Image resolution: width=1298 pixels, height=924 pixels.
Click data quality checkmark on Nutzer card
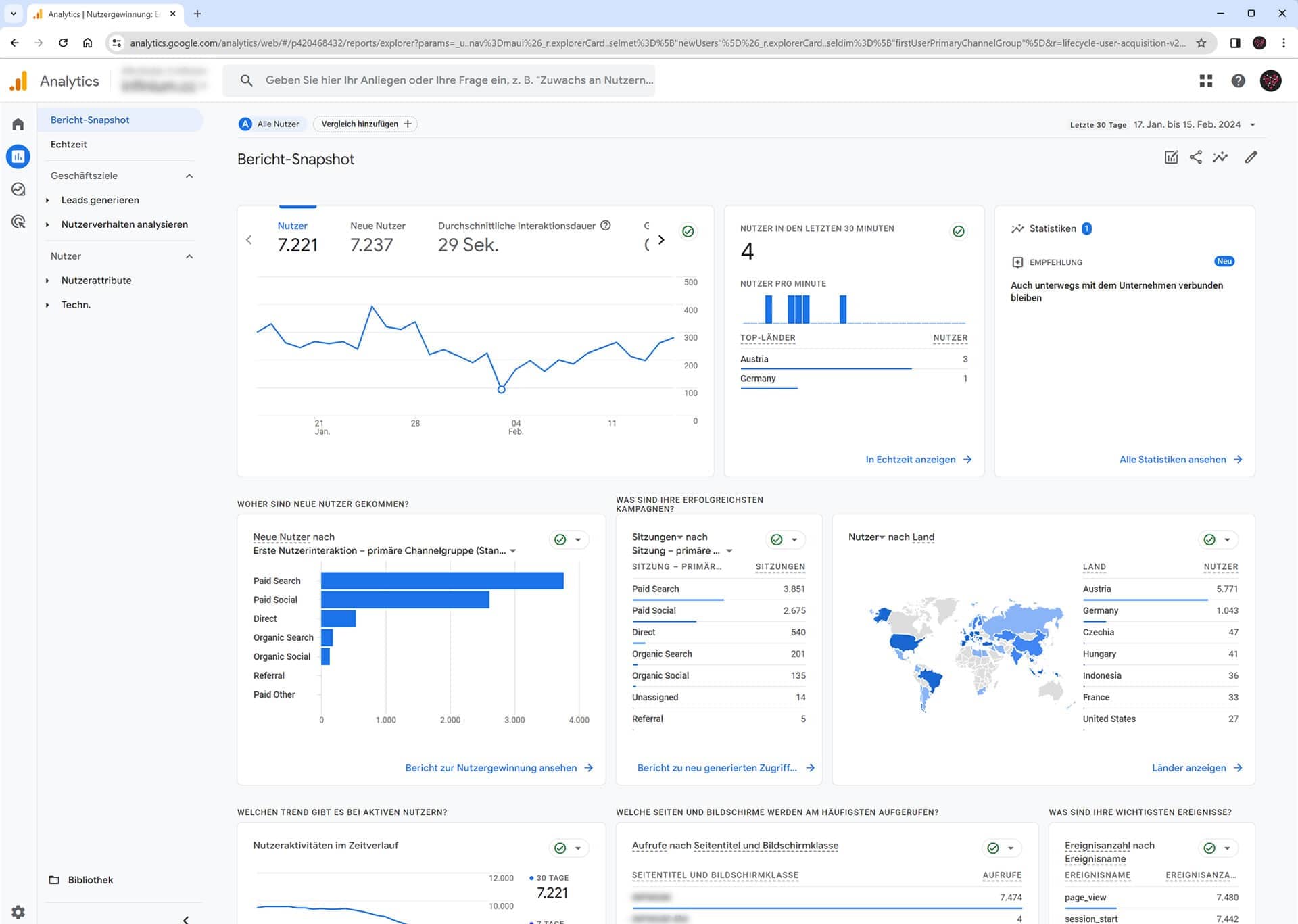click(688, 231)
